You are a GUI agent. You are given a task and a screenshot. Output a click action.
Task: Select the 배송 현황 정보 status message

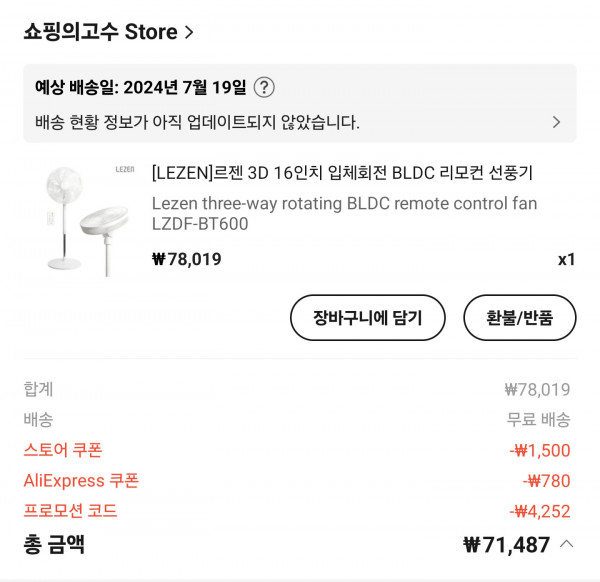pyautogui.click(x=197, y=122)
